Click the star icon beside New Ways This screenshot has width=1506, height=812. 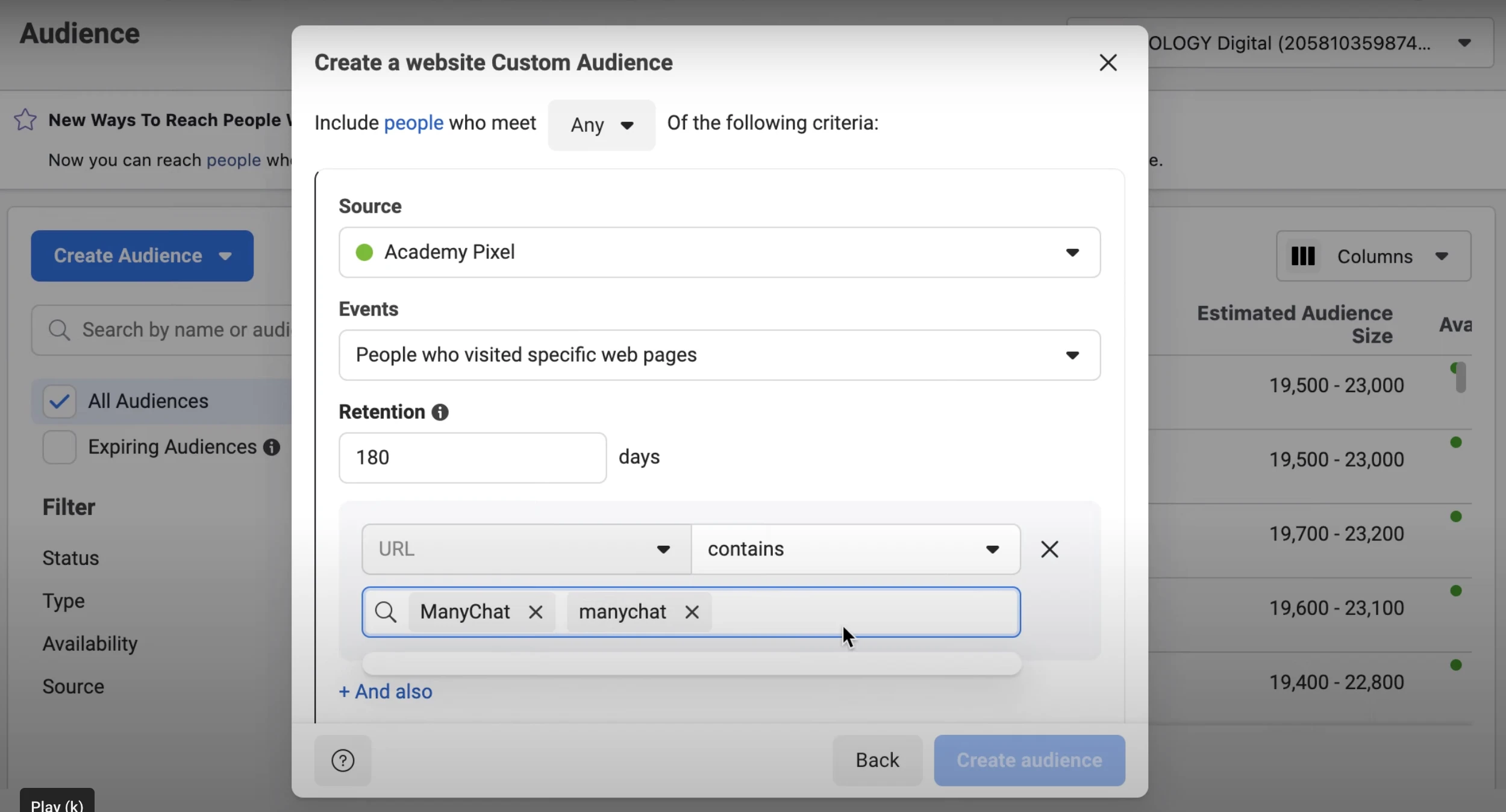25,120
